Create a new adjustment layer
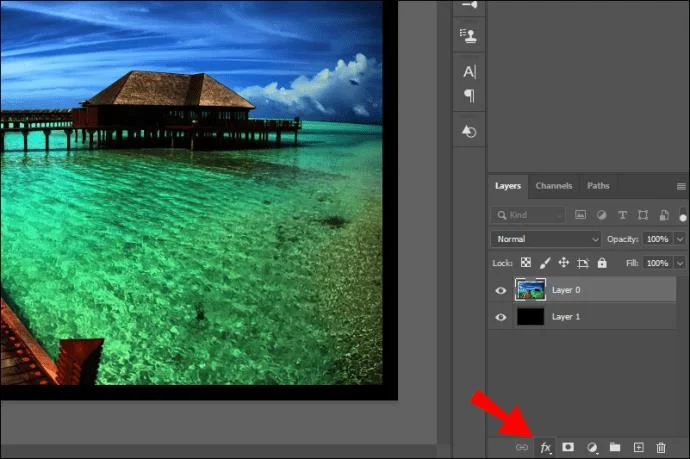Screen dimensions: 690x459 coord(591,447)
